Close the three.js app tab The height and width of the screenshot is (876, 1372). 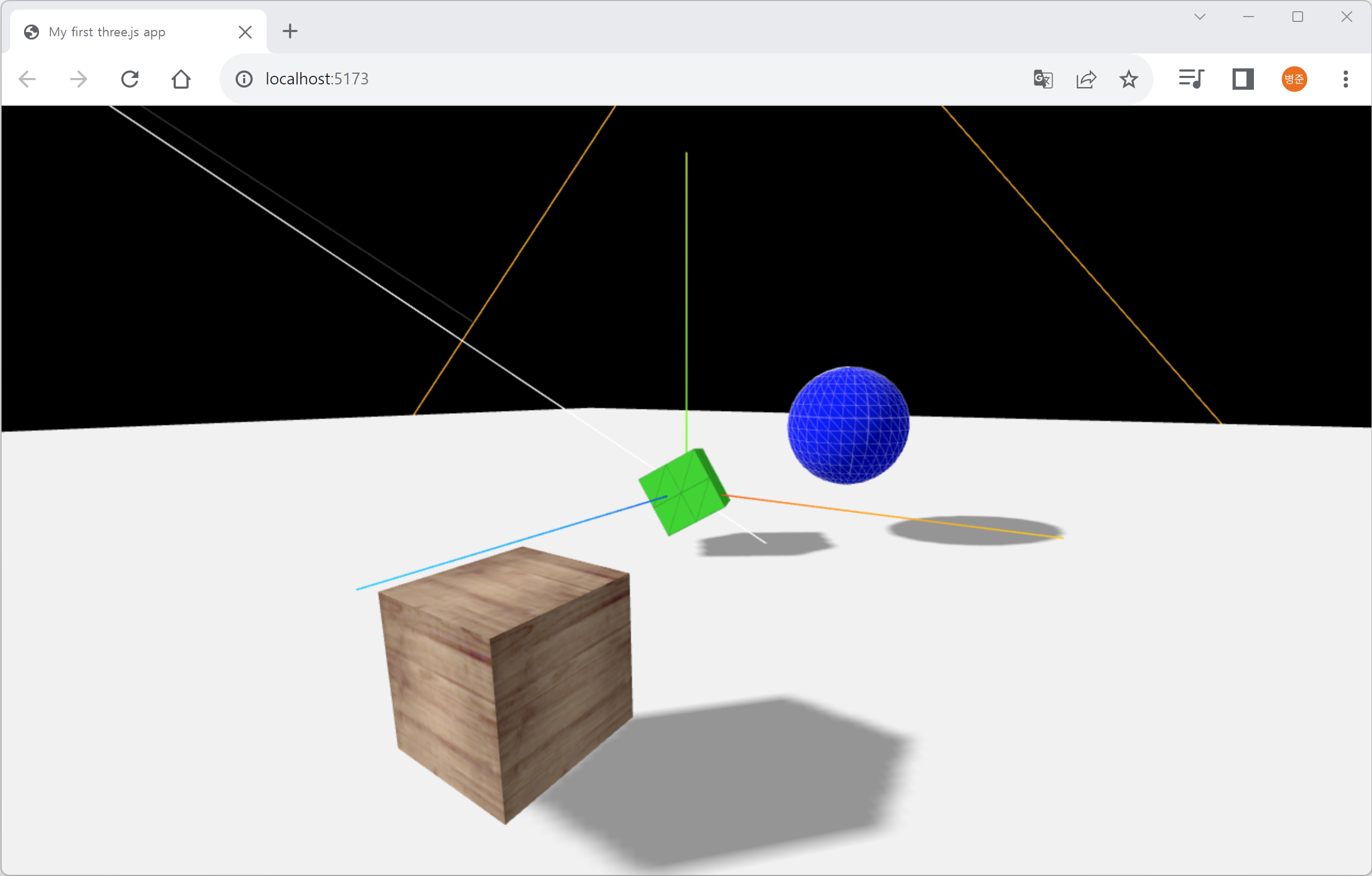[245, 32]
